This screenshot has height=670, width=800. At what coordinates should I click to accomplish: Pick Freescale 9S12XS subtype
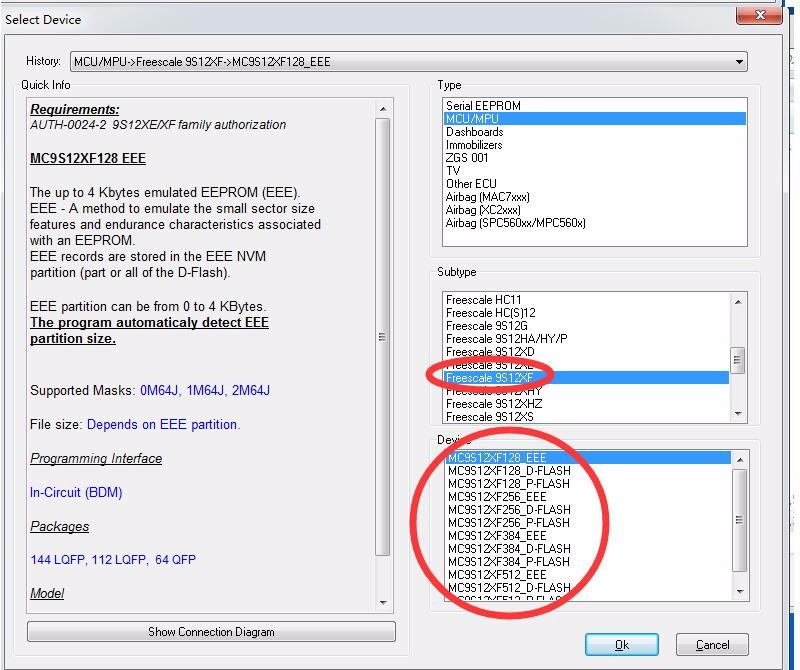587,417
